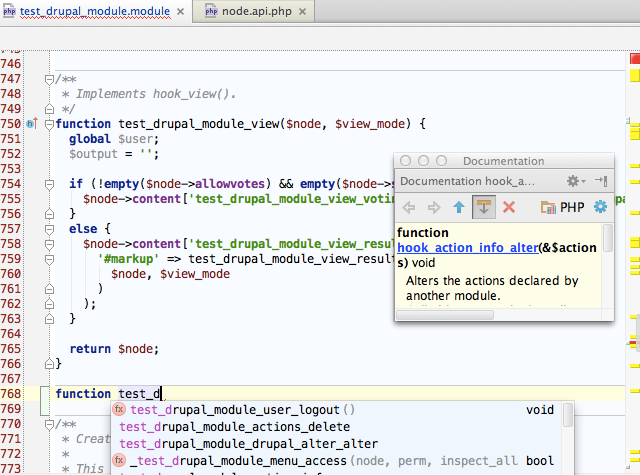The height and width of the screenshot is (475, 640).
Task: Click the fx icon beside _test_drupal_module_menu_access
Action: [x=119, y=460]
